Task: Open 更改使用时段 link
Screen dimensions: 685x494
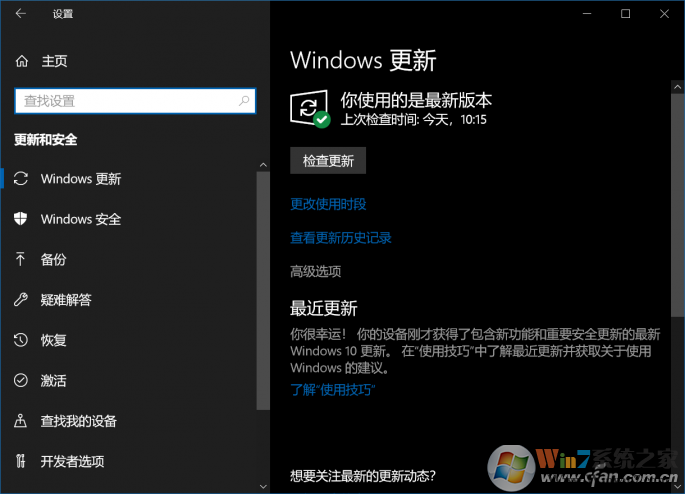Action: 328,204
